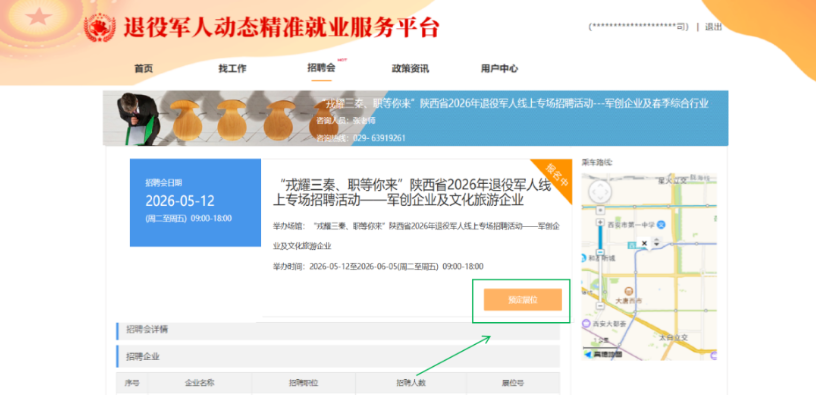Open the 招聘会详情 section header

point(338,330)
